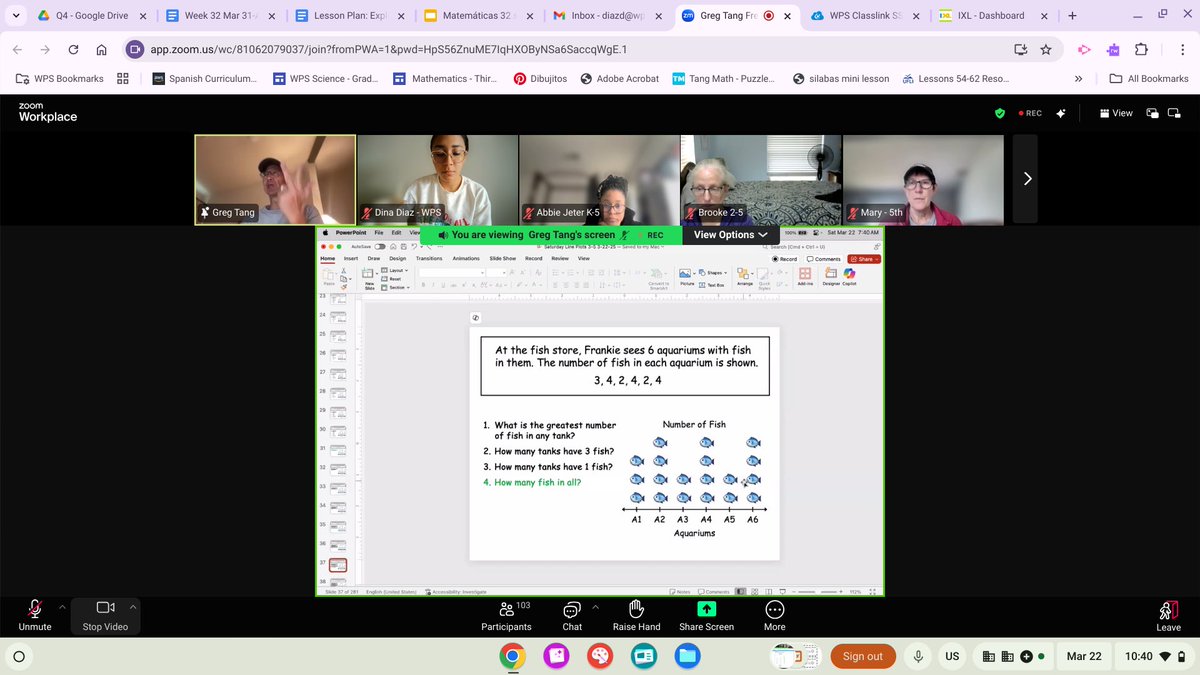This screenshot has width=1200, height=675.
Task: Expand the bookmarks bar overflow chevron
Action: coord(1078,78)
